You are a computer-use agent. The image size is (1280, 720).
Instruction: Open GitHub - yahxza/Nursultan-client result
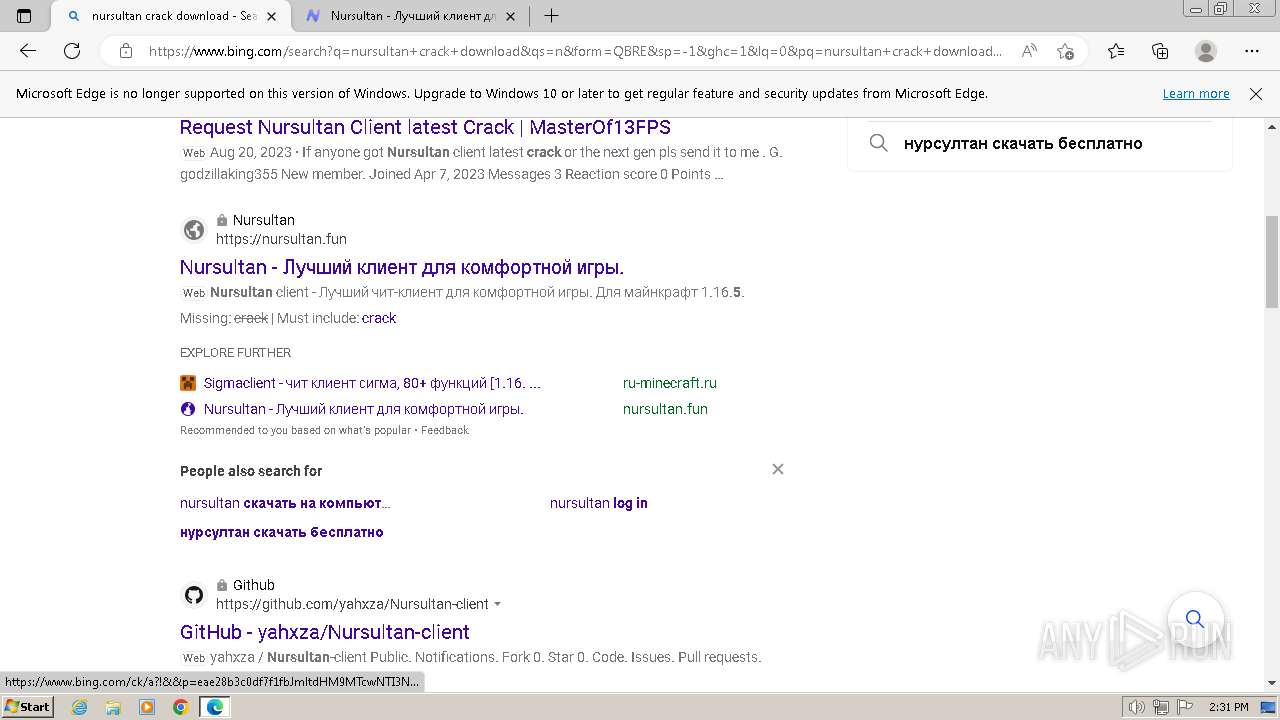point(325,632)
